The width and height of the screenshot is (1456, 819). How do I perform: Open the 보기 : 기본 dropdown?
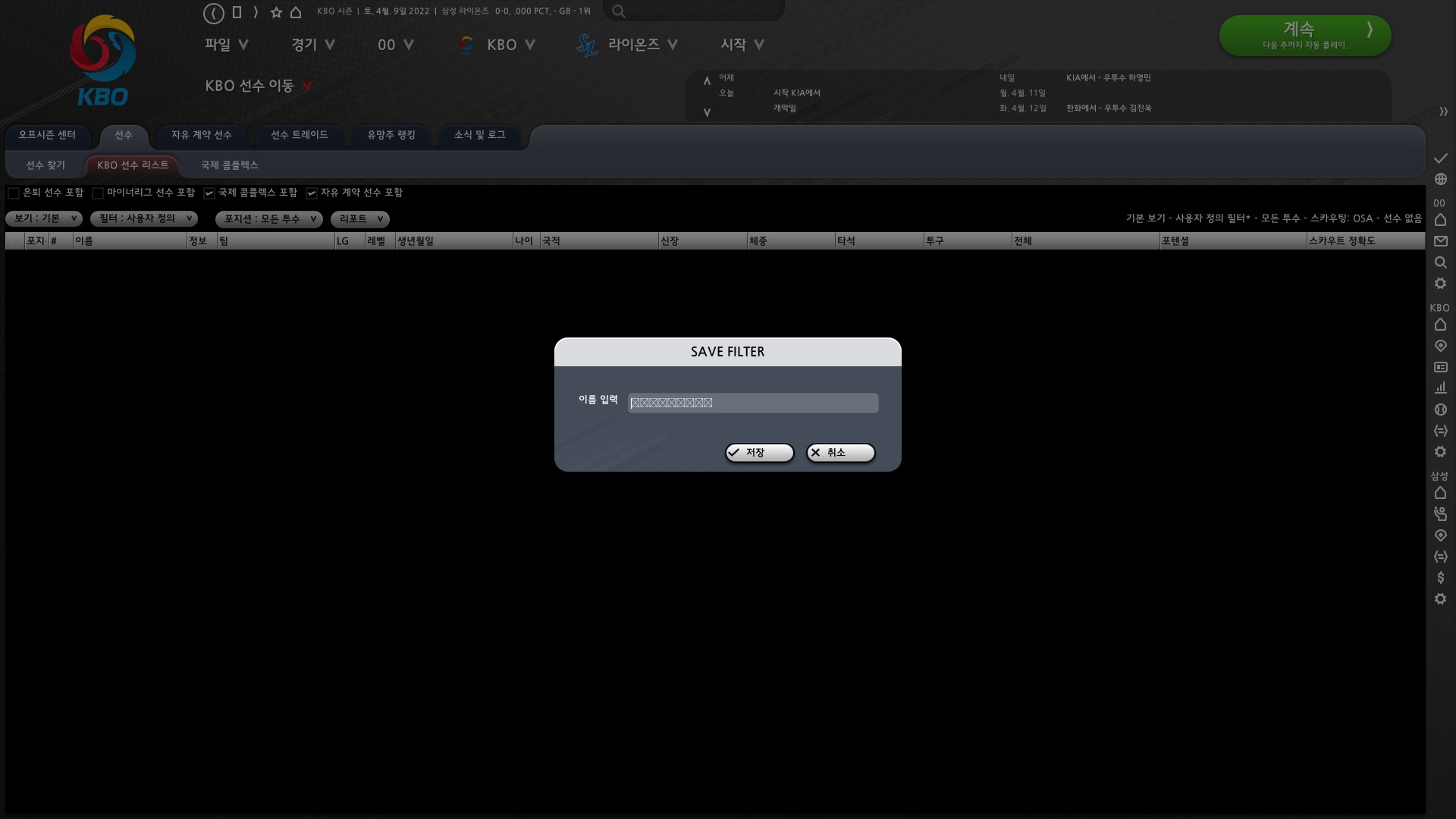point(44,218)
